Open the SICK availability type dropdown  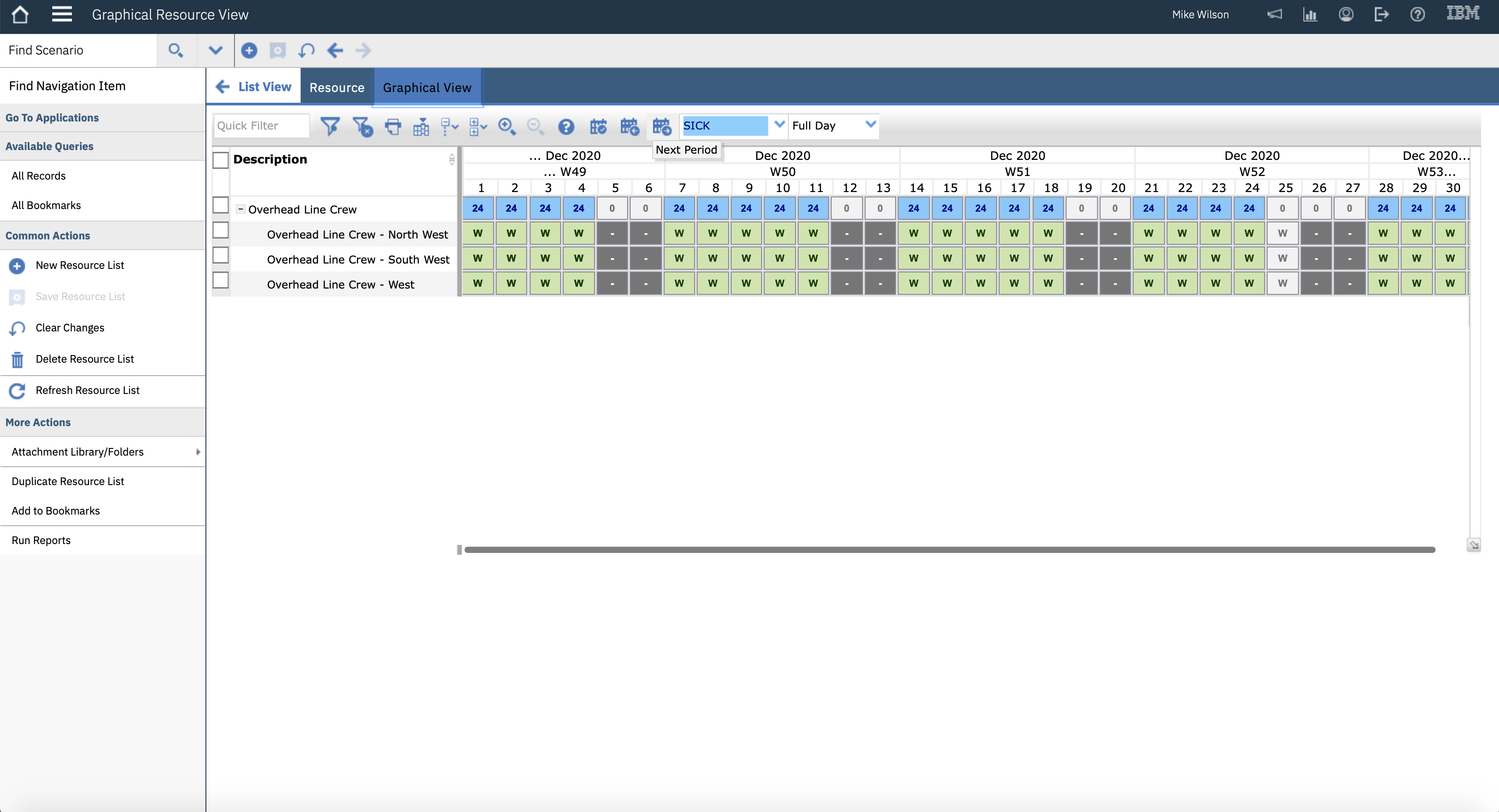pos(779,125)
